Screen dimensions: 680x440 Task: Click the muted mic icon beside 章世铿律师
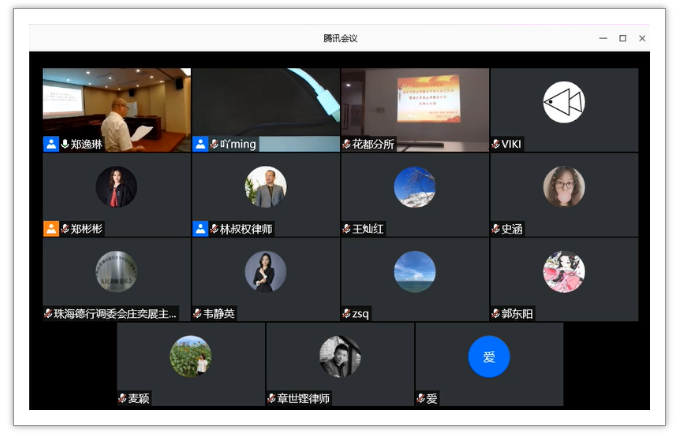tap(271, 398)
